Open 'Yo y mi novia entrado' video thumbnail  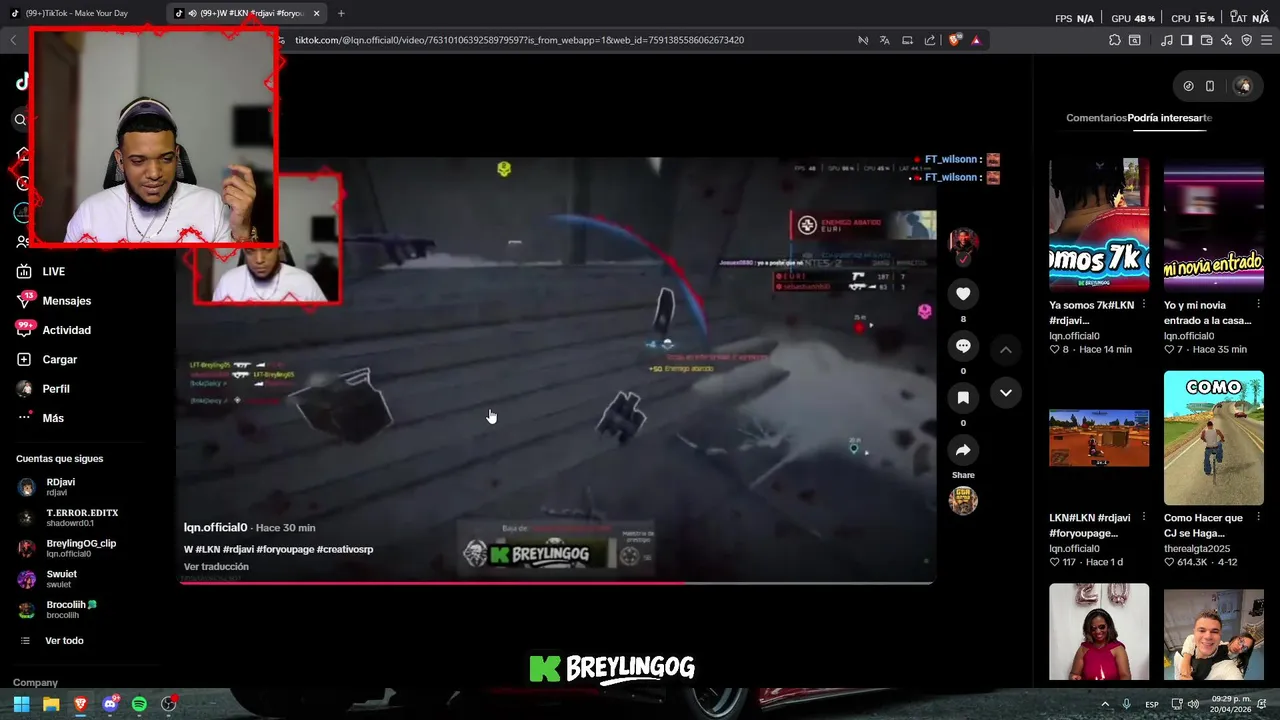[x=1214, y=224]
